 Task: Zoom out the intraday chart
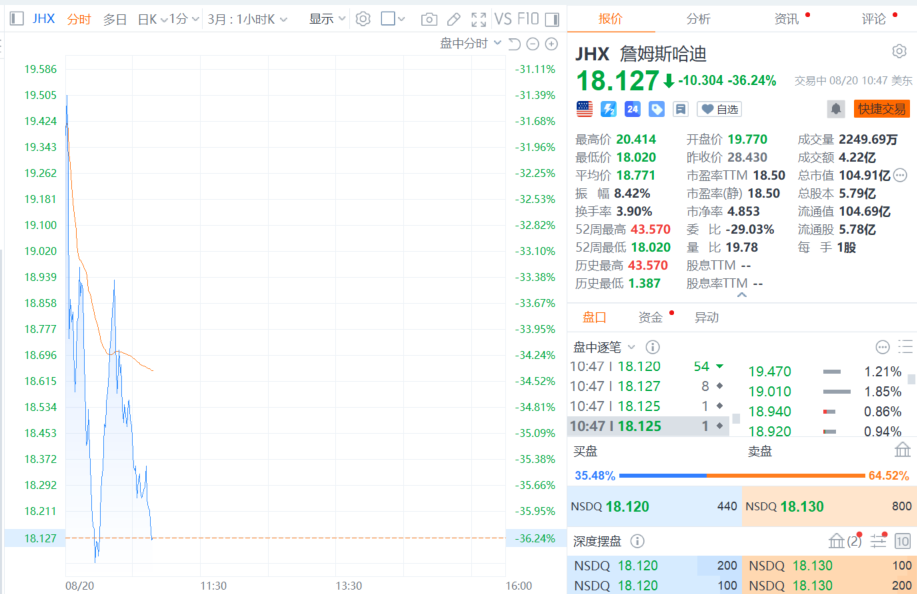(x=533, y=43)
